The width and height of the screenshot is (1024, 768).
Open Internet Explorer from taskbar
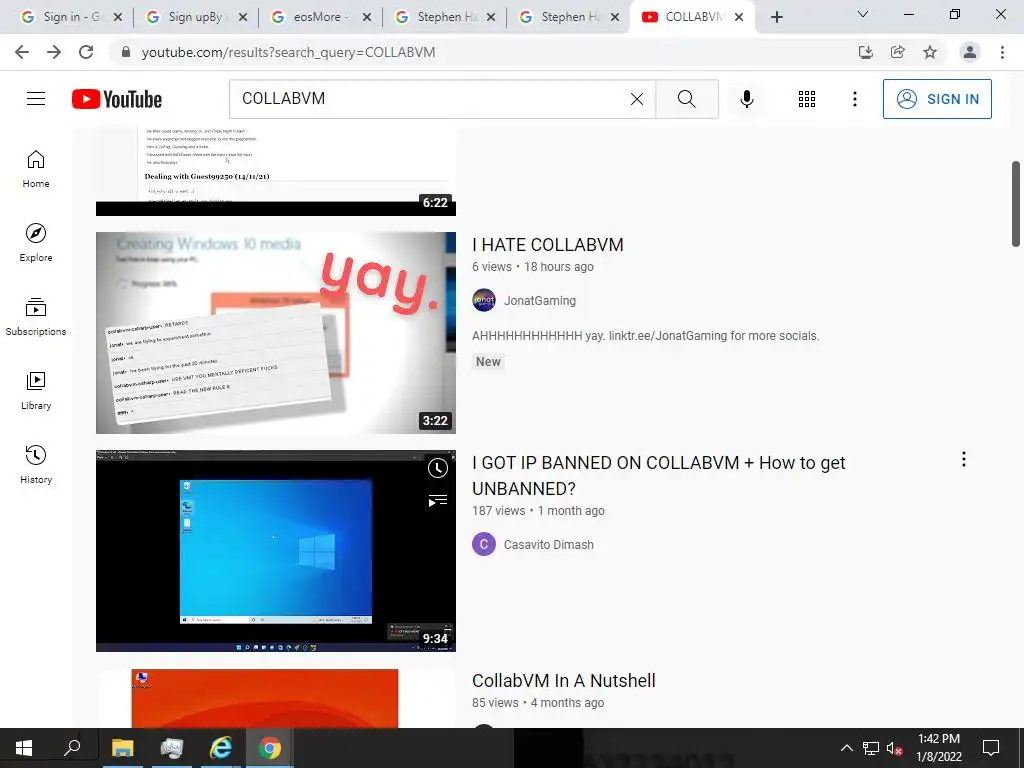[x=221, y=748]
